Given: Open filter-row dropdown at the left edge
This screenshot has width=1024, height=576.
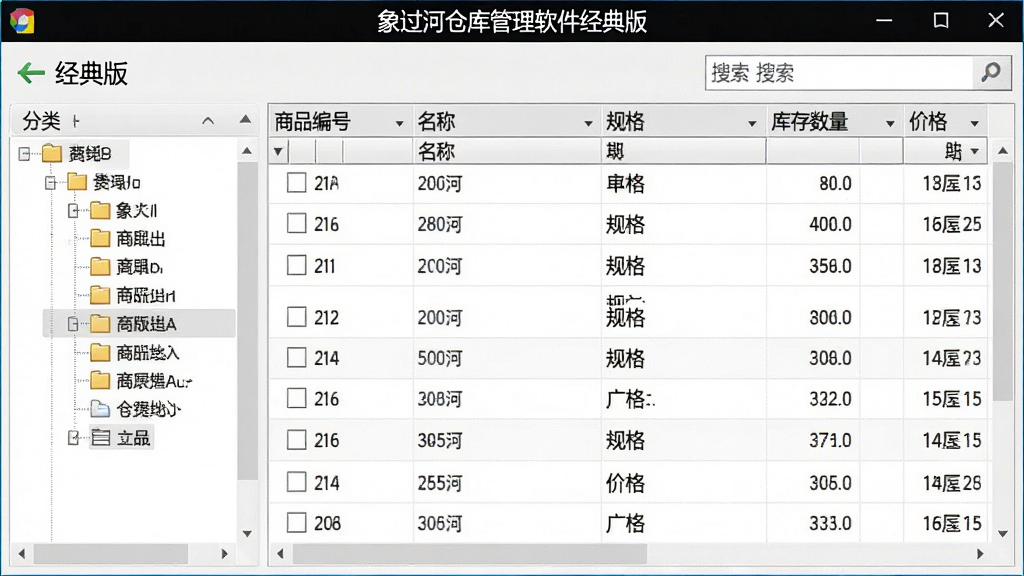Looking at the screenshot, I should [x=278, y=152].
